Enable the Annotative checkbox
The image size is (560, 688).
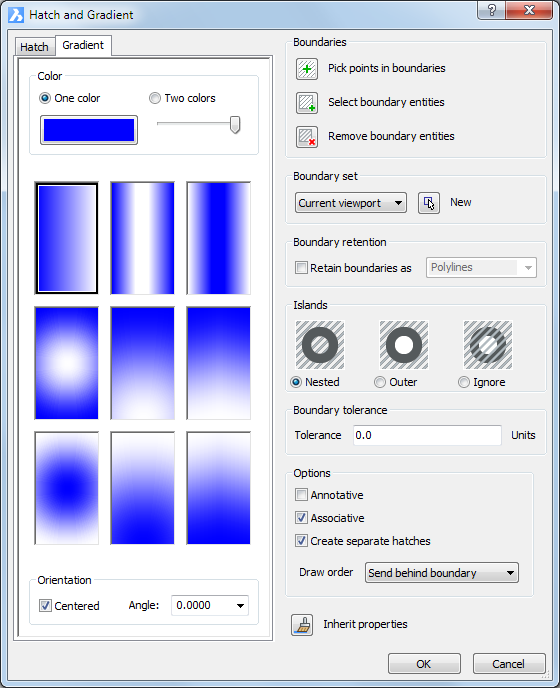pyautogui.click(x=301, y=494)
